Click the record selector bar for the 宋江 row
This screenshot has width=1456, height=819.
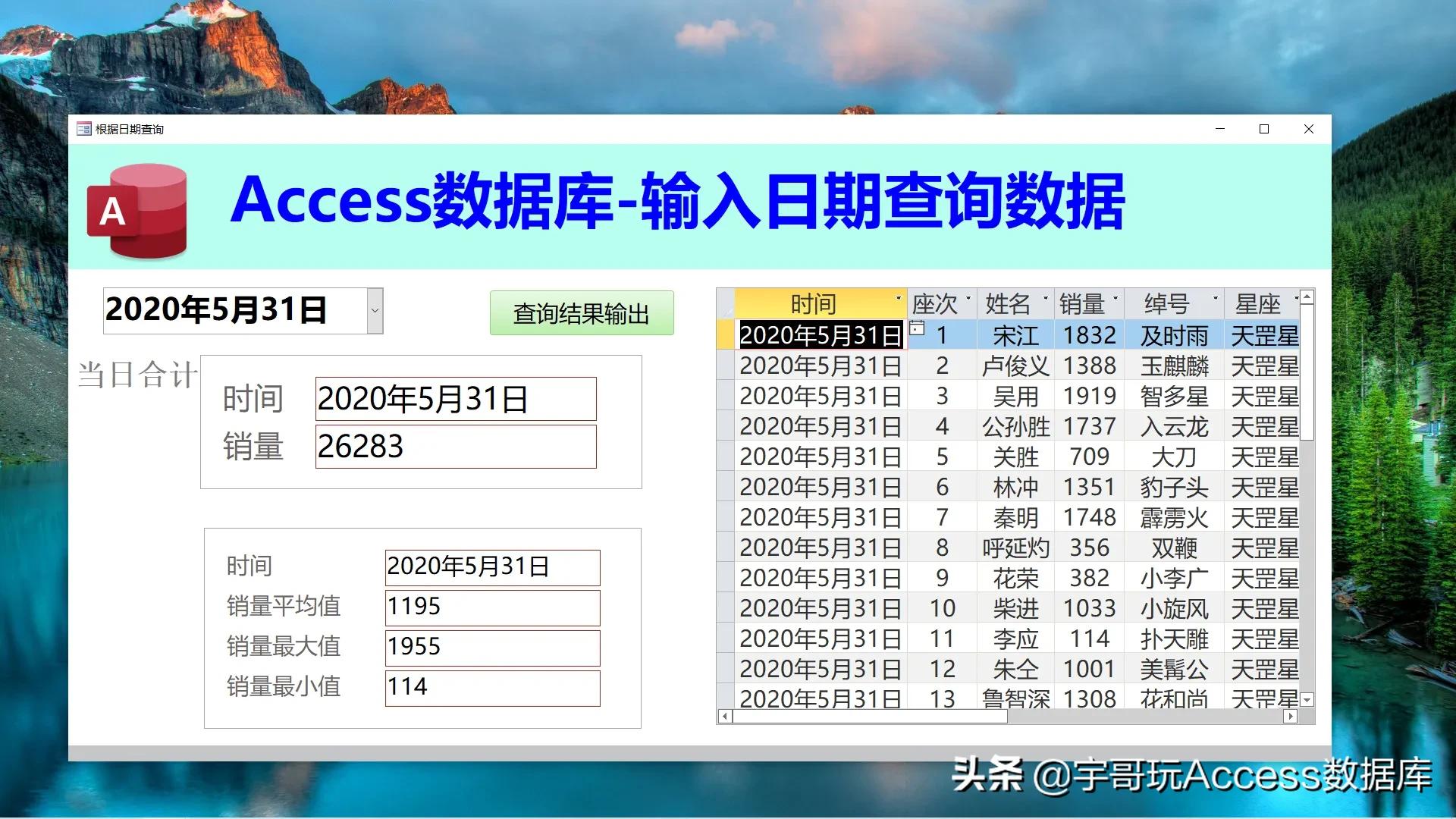pos(726,335)
